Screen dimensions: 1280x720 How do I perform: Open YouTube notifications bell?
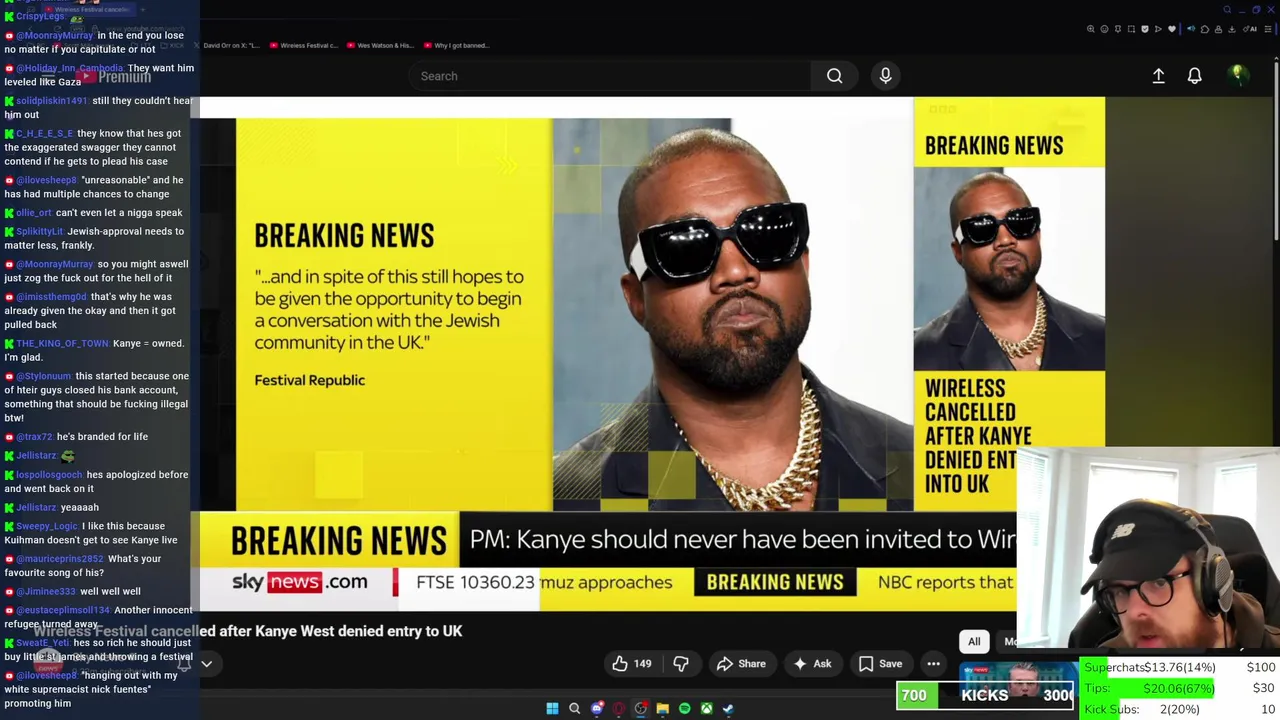1194,76
